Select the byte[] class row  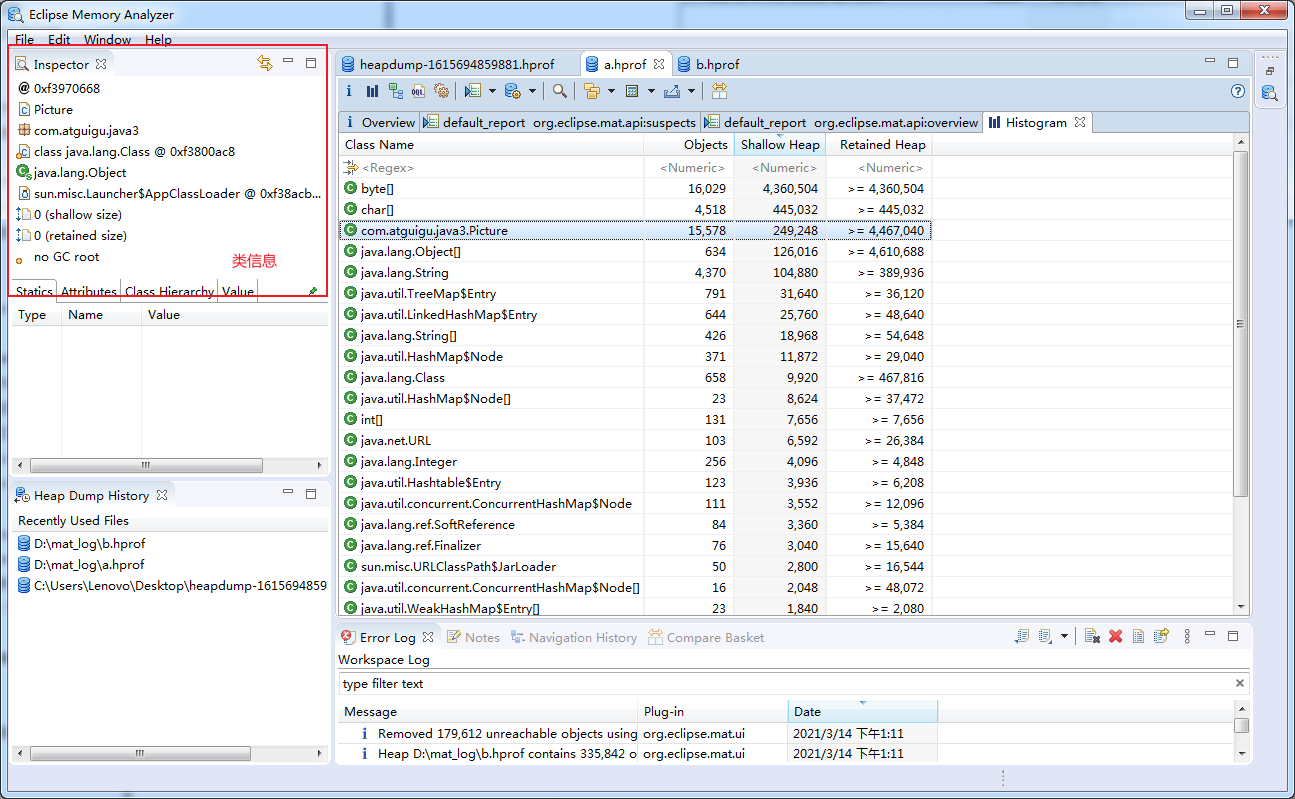tap(635, 189)
